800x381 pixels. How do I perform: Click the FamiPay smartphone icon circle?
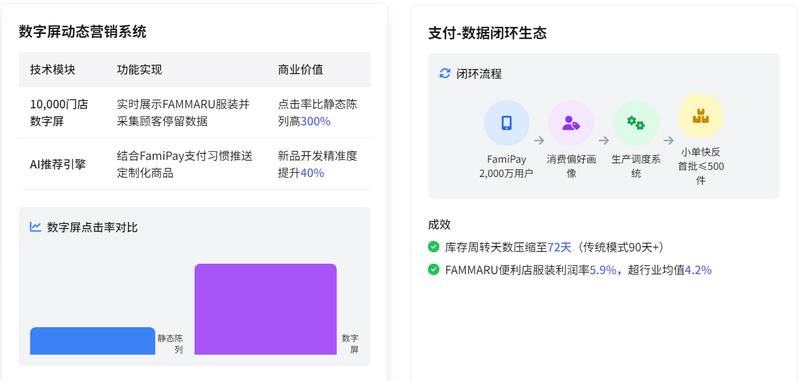tap(506, 123)
